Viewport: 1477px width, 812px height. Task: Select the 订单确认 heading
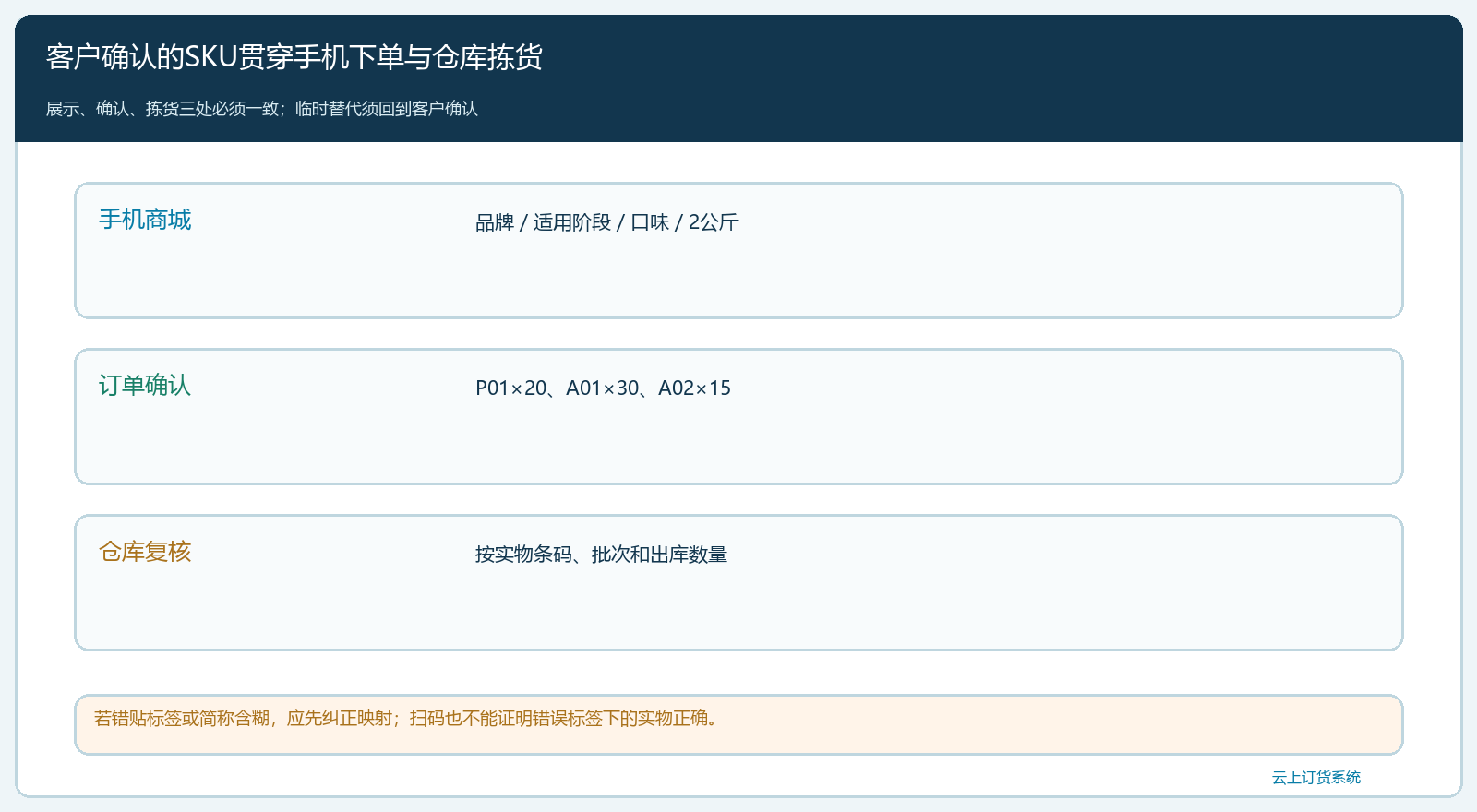(x=145, y=386)
